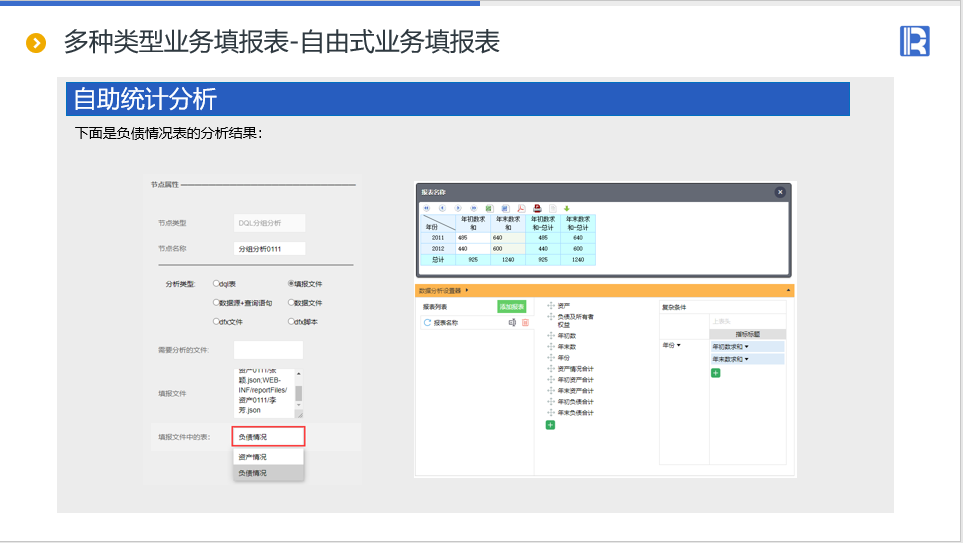Click the refresh icon beside 报表名称
The height and width of the screenshot is (543, 963).
click(x=428, y=323)
